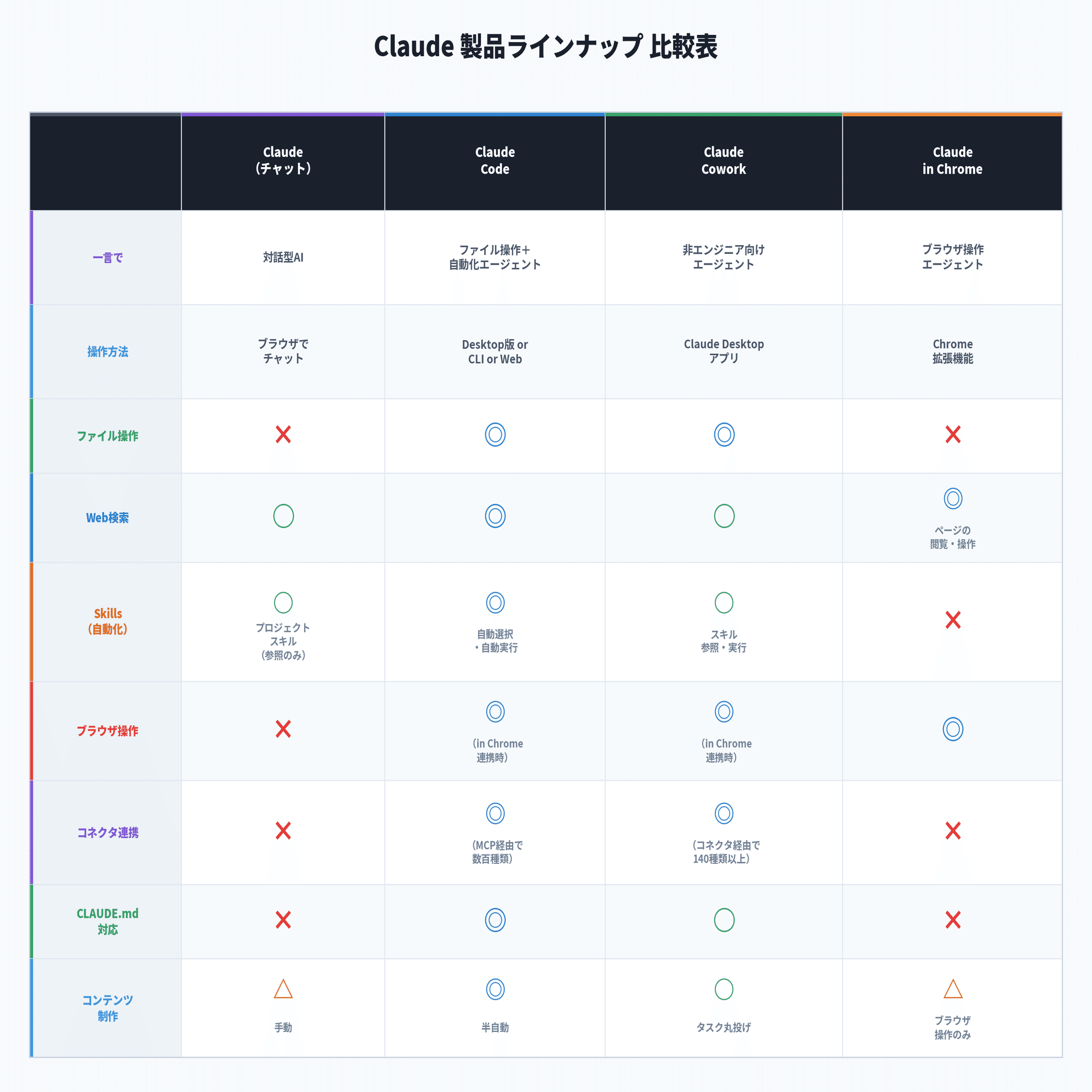Image resolution: width=1092 pixels, height=1092 pixels.
Task: Click the Desktop版 or CLI or Web cell
Action: tap(495, 352)
